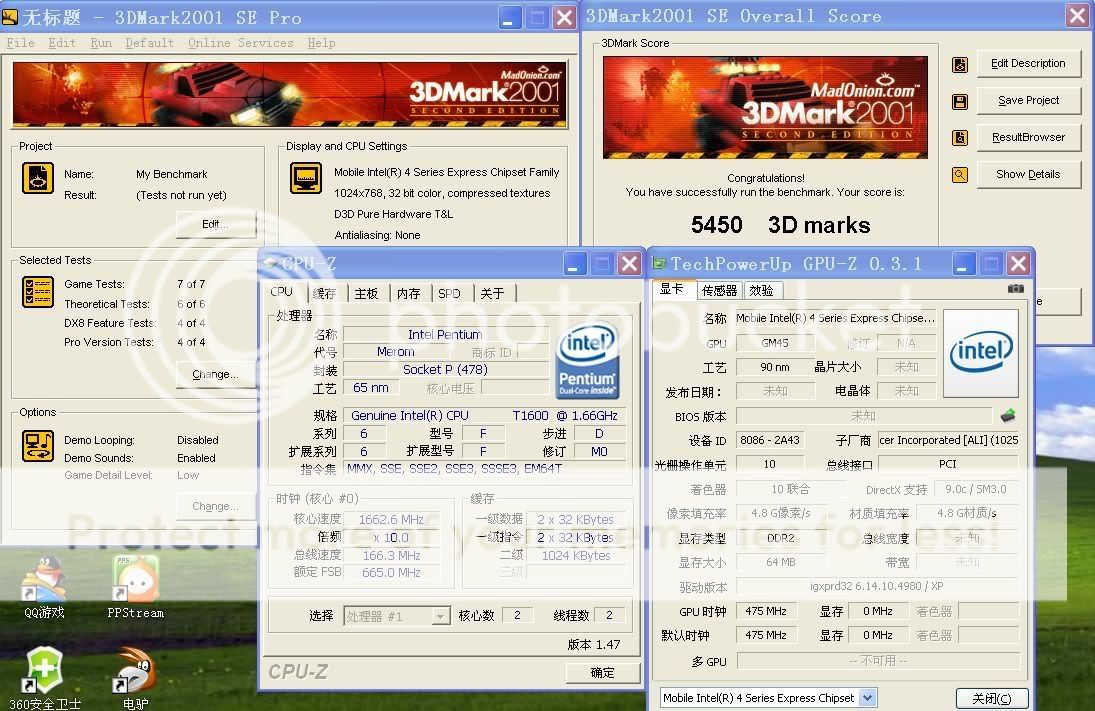
Task: Confirm with the 确定 button in CPU-Z
Action: (602, 673)
